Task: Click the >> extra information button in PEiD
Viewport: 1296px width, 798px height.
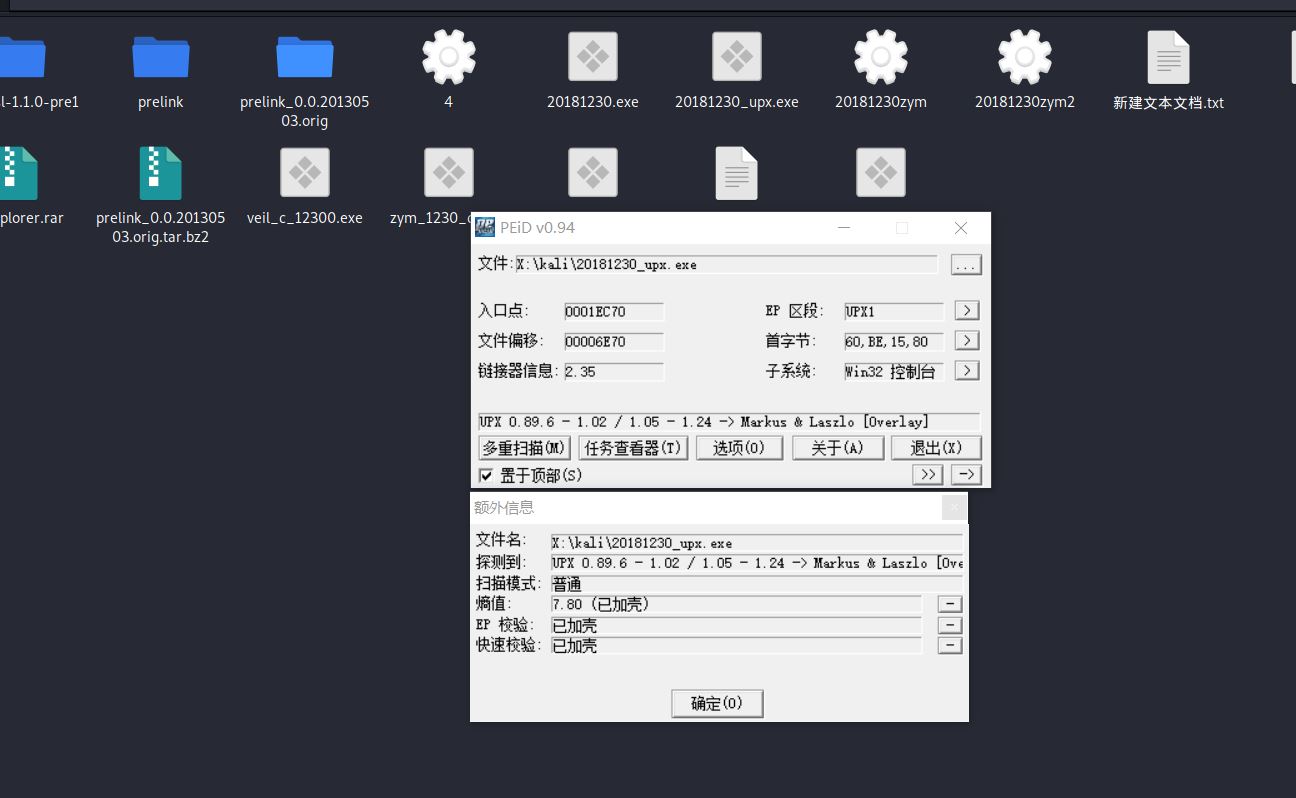Action: point(928,474)
